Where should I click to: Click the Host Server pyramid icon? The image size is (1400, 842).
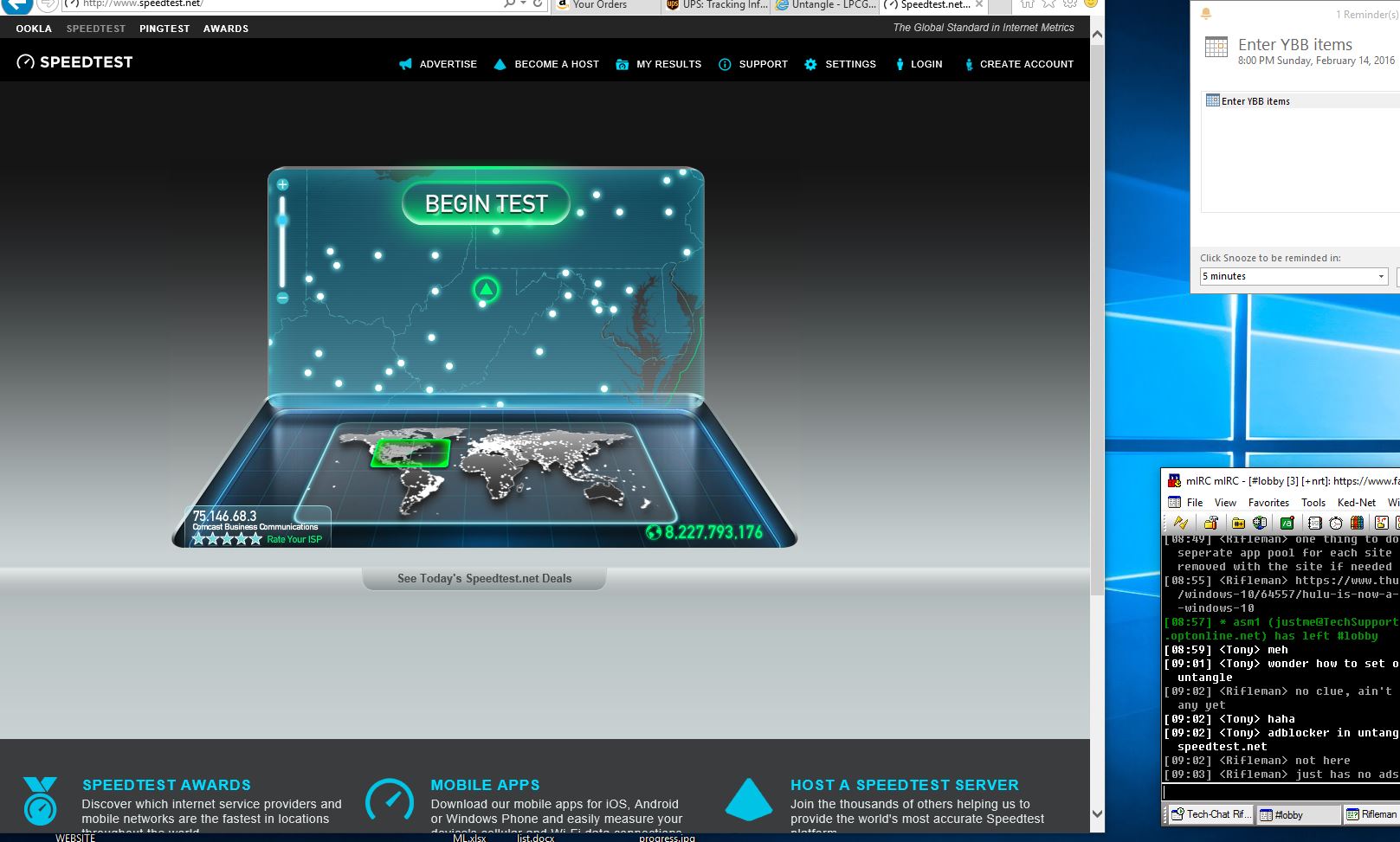pos(748,798)
